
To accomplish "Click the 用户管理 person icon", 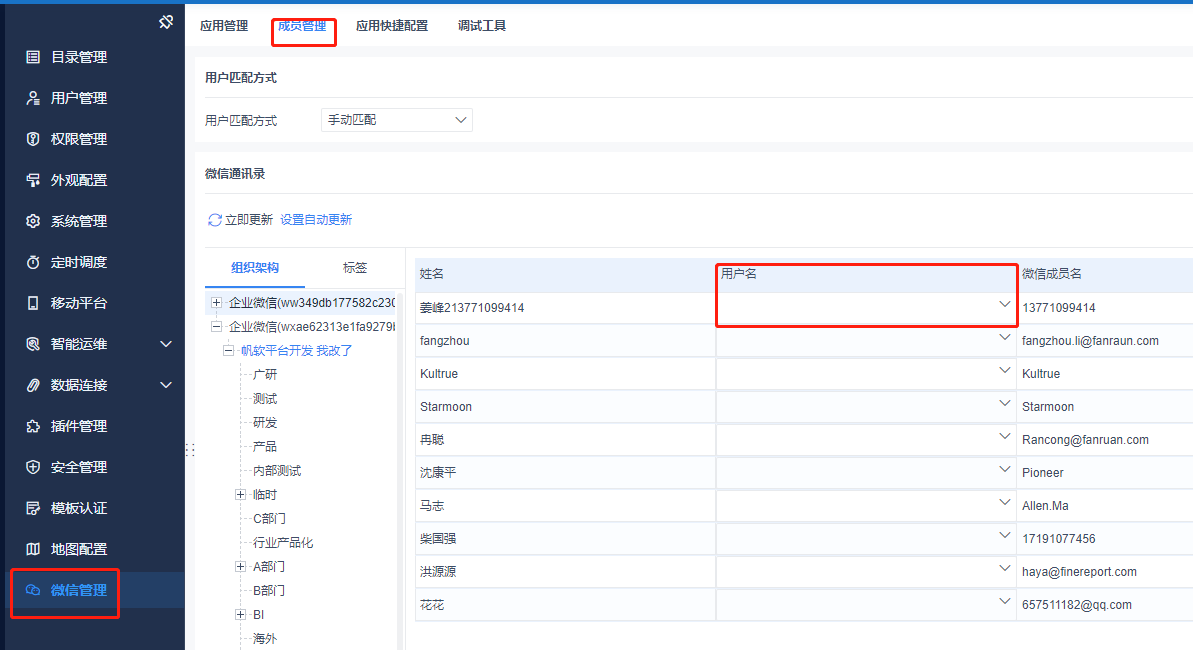I will (33, 98).
